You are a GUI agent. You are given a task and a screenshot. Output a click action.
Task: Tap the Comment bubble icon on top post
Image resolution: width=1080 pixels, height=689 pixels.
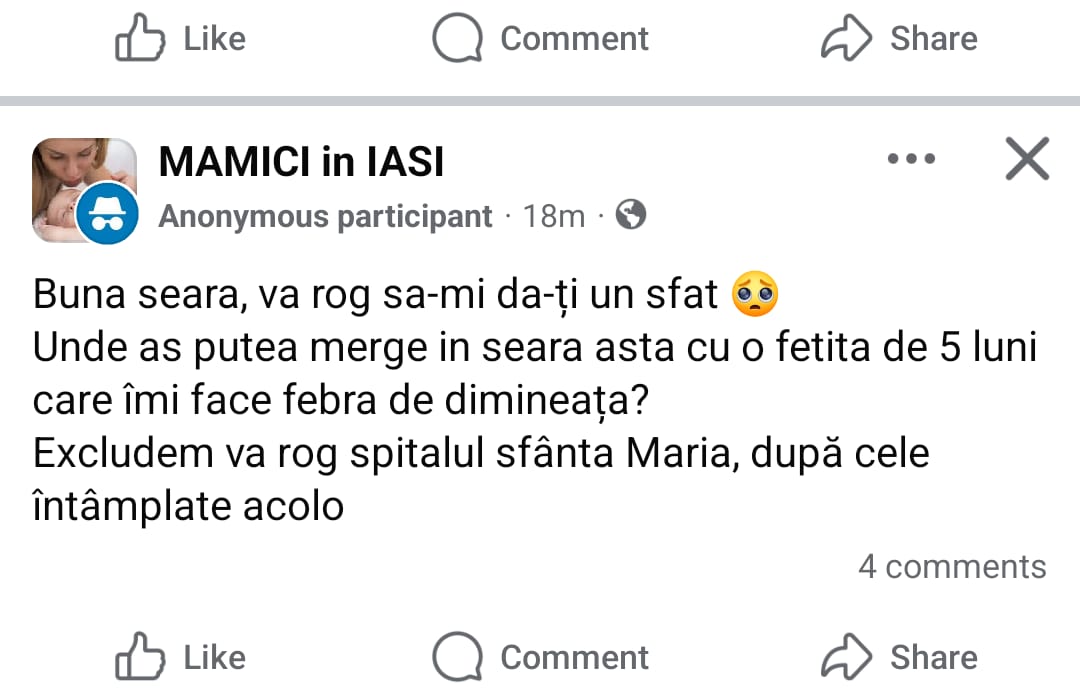(x=456, y=38)
